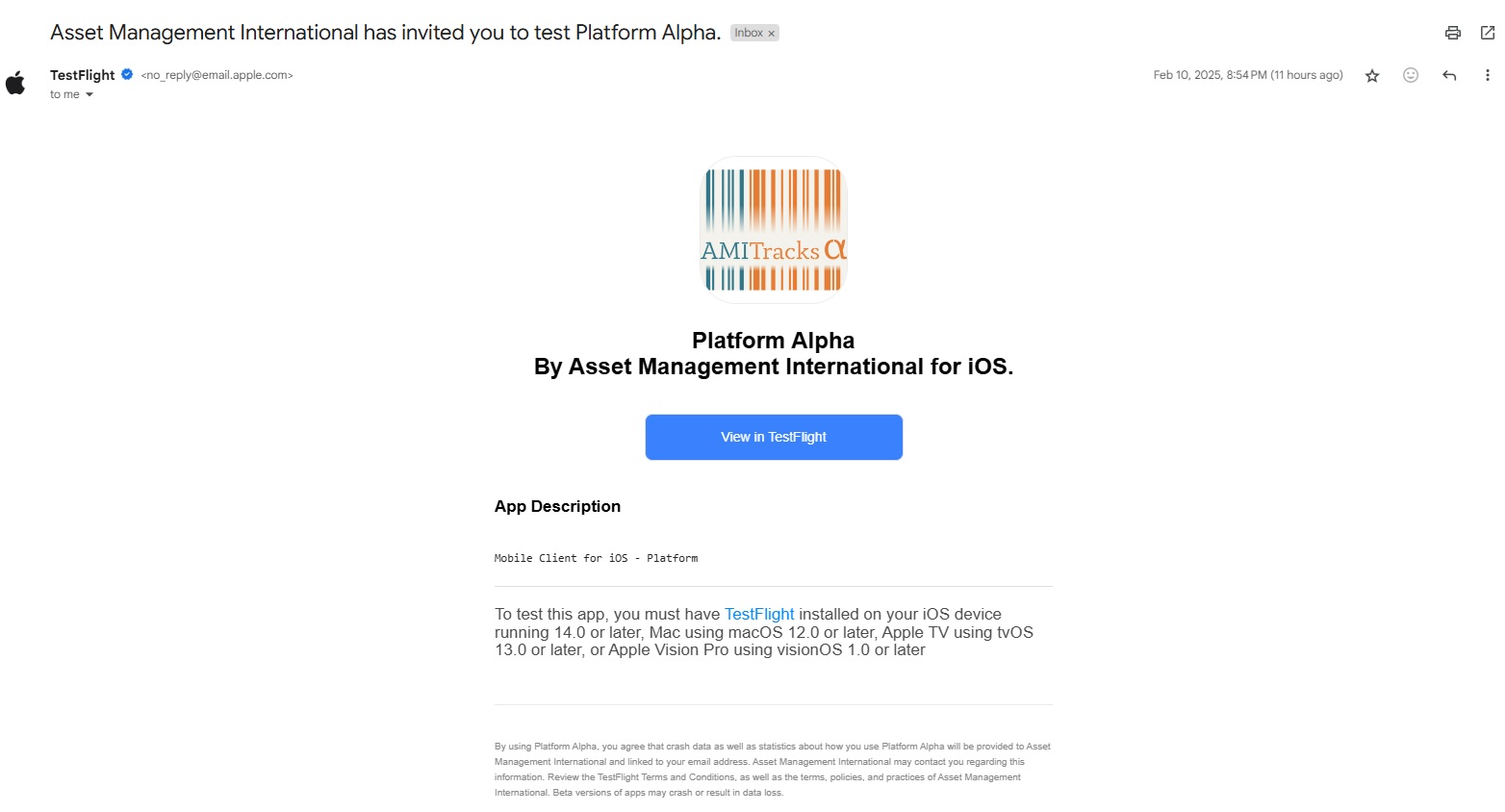Click the Apple logo sender avatar
Image resolution: width=1505 pixels, height=812 pixels.
(16, 84)
